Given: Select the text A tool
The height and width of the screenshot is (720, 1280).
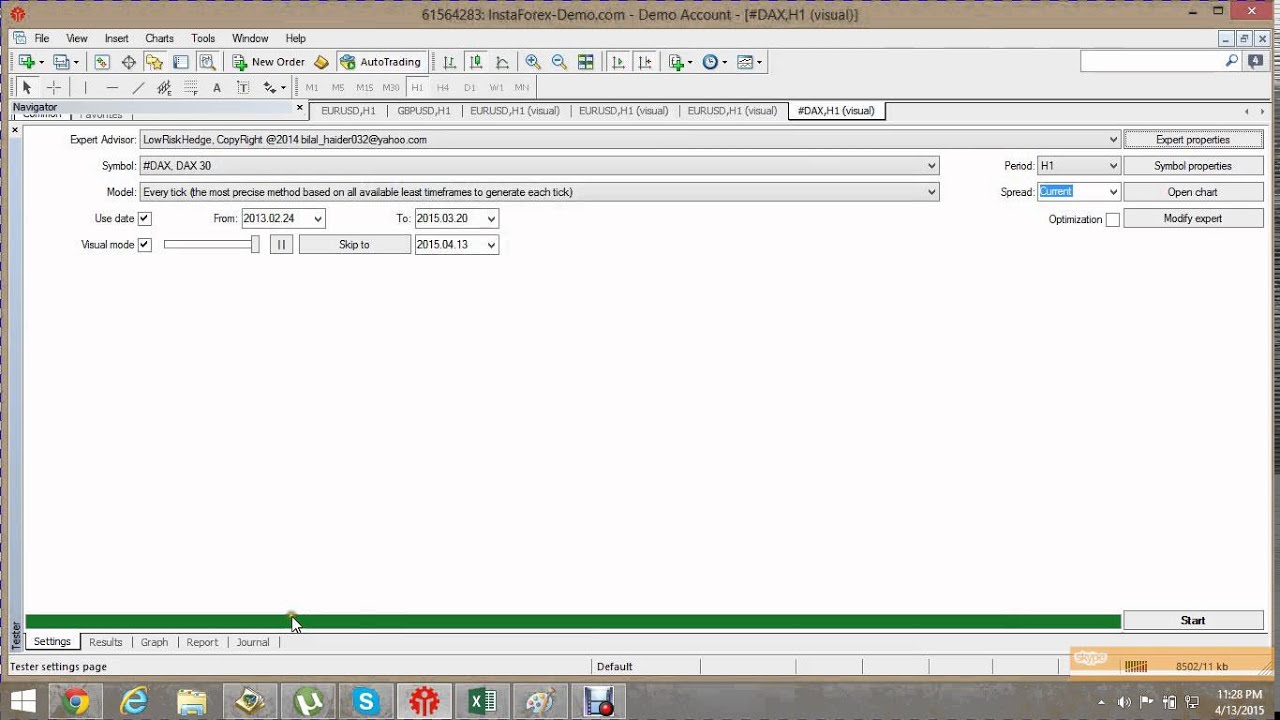Looking at the screenshot, I should pos(217,87).
